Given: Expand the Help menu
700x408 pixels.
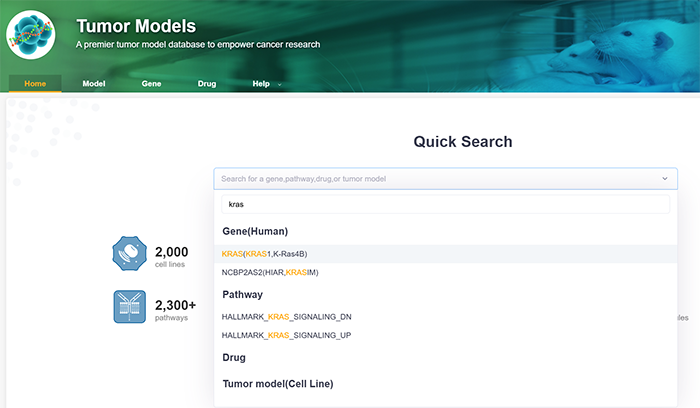Looking at the screenshot, I should [265, 84].
